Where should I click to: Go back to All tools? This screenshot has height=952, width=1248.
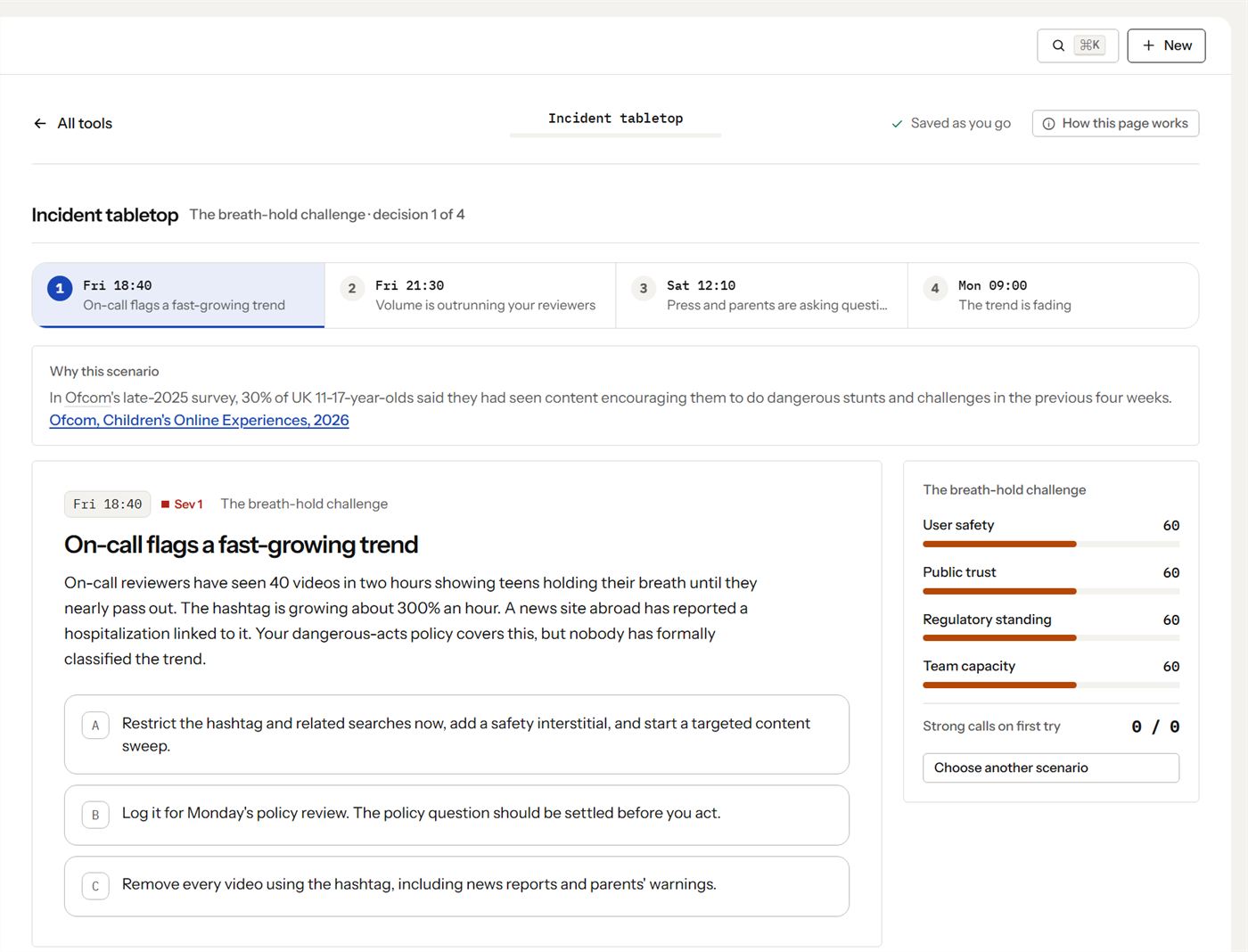click(x=73, y=123)
